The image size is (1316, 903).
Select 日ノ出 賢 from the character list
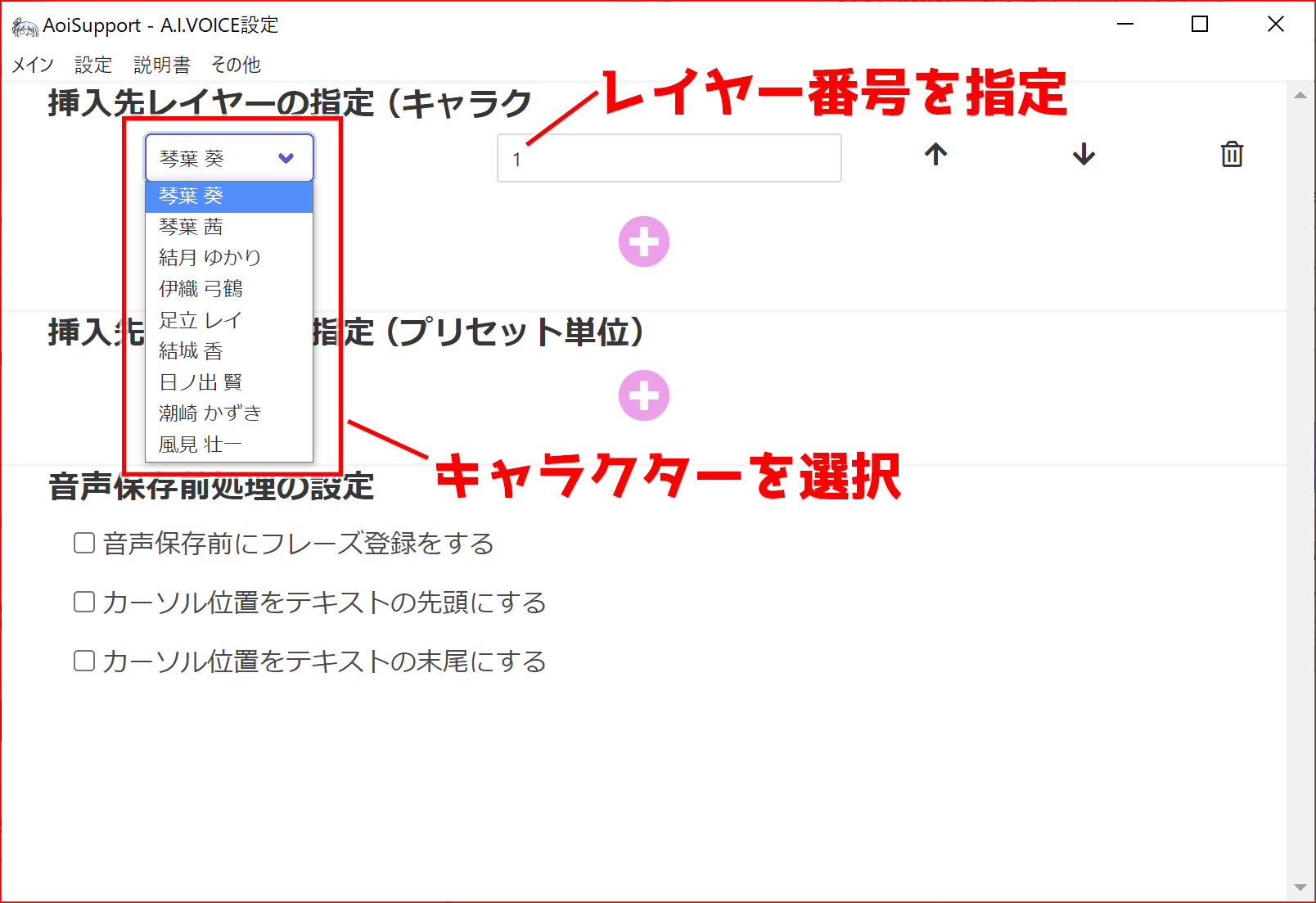(x=229, y=382)
